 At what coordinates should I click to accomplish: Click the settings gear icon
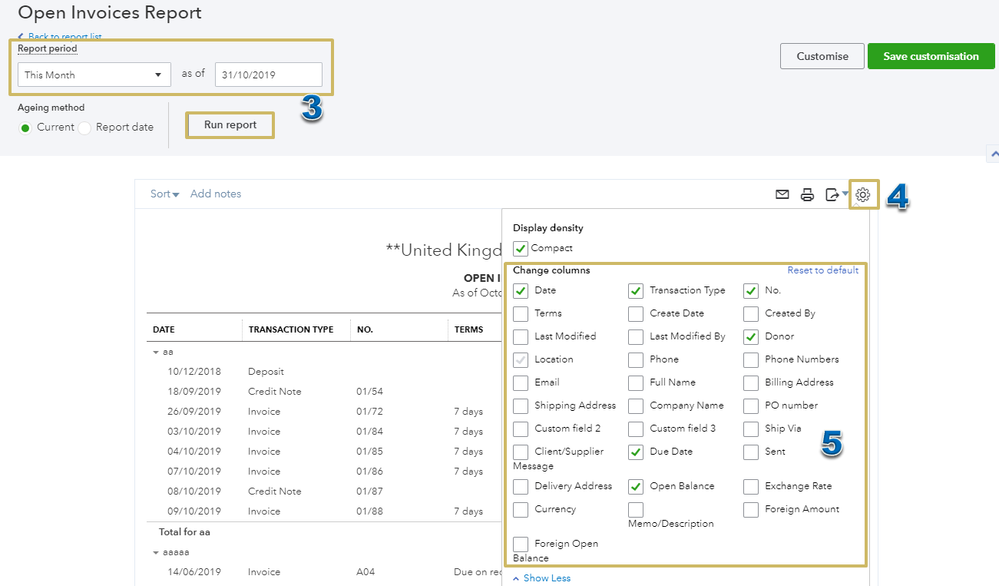click(x=863, y=195)
